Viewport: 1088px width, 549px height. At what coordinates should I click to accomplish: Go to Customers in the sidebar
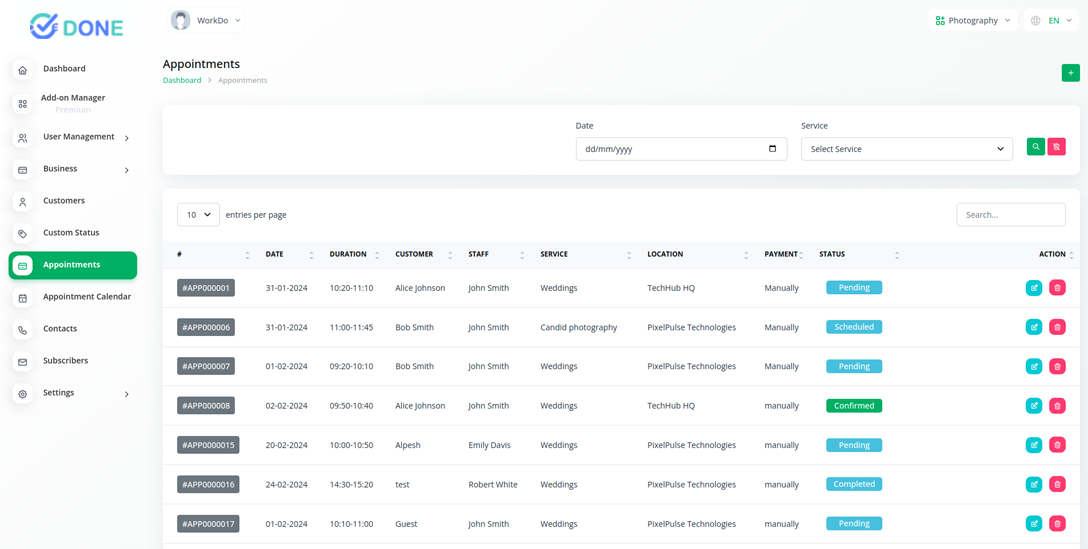click(x=64, y=201)
